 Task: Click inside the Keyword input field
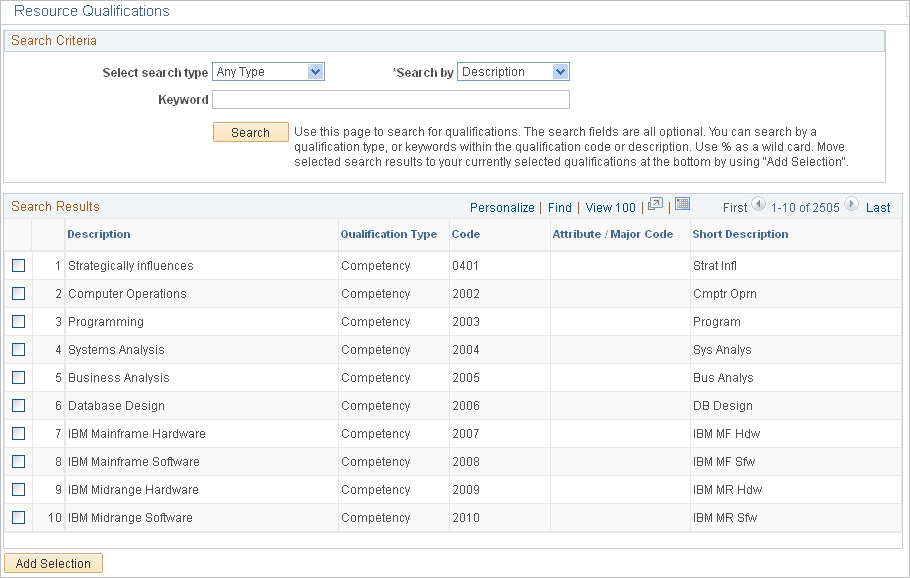(390, 99)
